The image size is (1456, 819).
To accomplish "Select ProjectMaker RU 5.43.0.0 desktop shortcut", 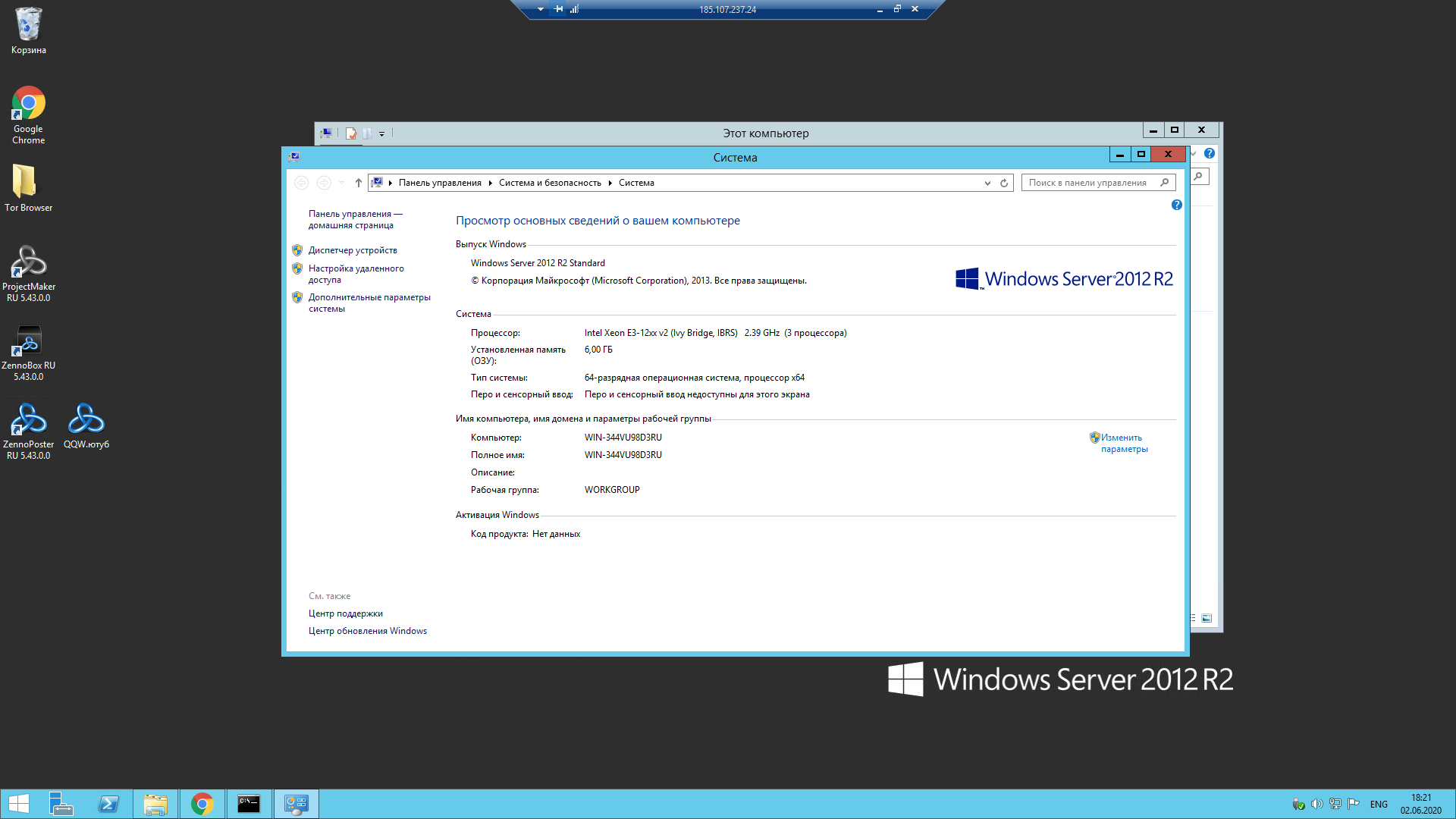I will pyautogui.click(x=28, y=273).
